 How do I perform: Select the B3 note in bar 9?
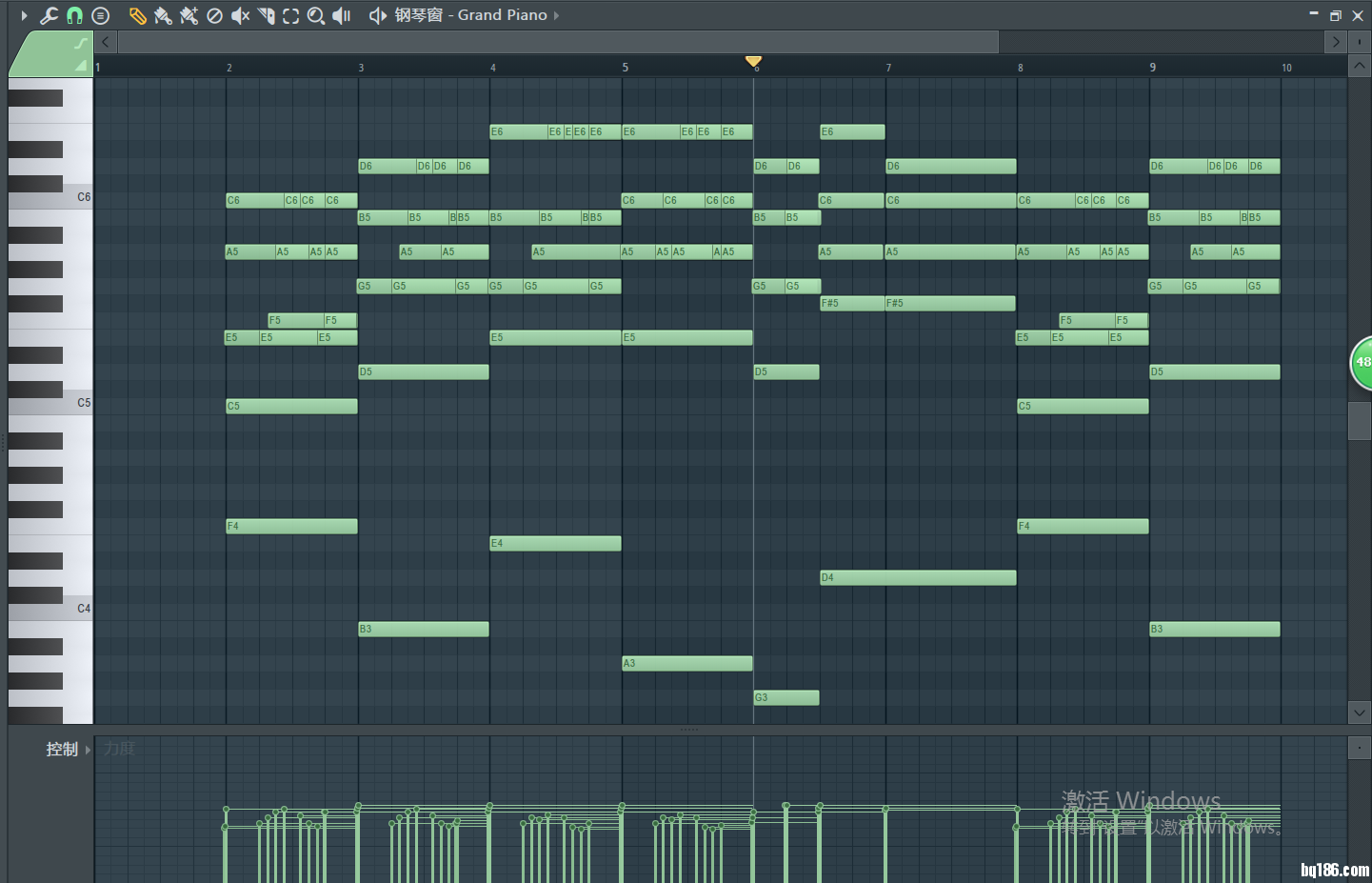coord(1215,629)
